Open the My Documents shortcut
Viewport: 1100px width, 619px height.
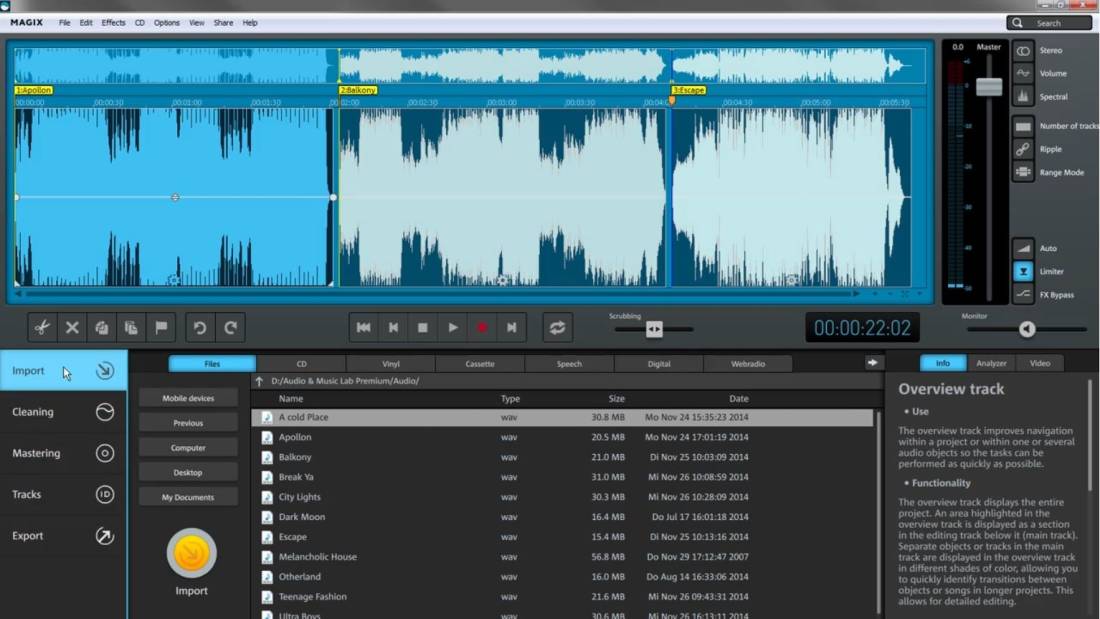[x=187, y=496]
